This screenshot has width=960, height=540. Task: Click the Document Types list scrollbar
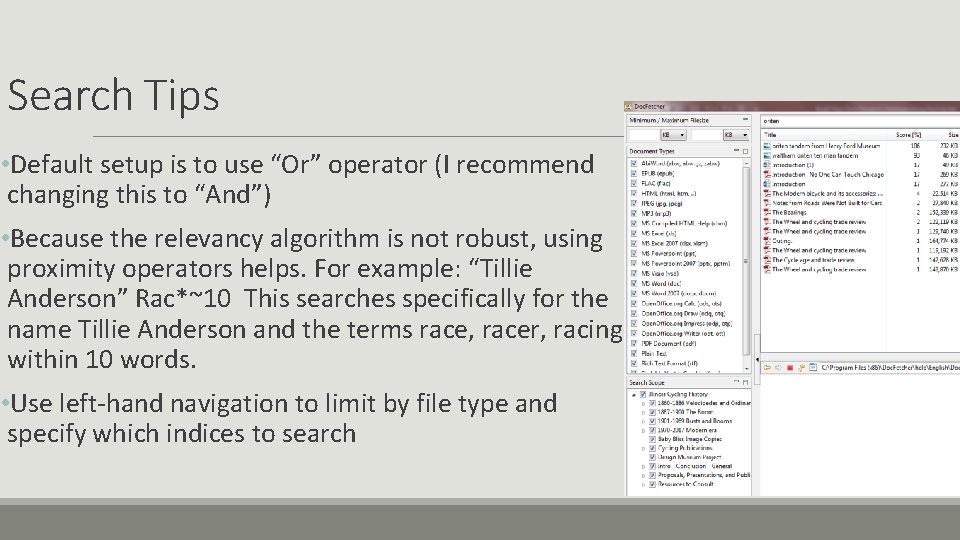(x=746, y=260)
